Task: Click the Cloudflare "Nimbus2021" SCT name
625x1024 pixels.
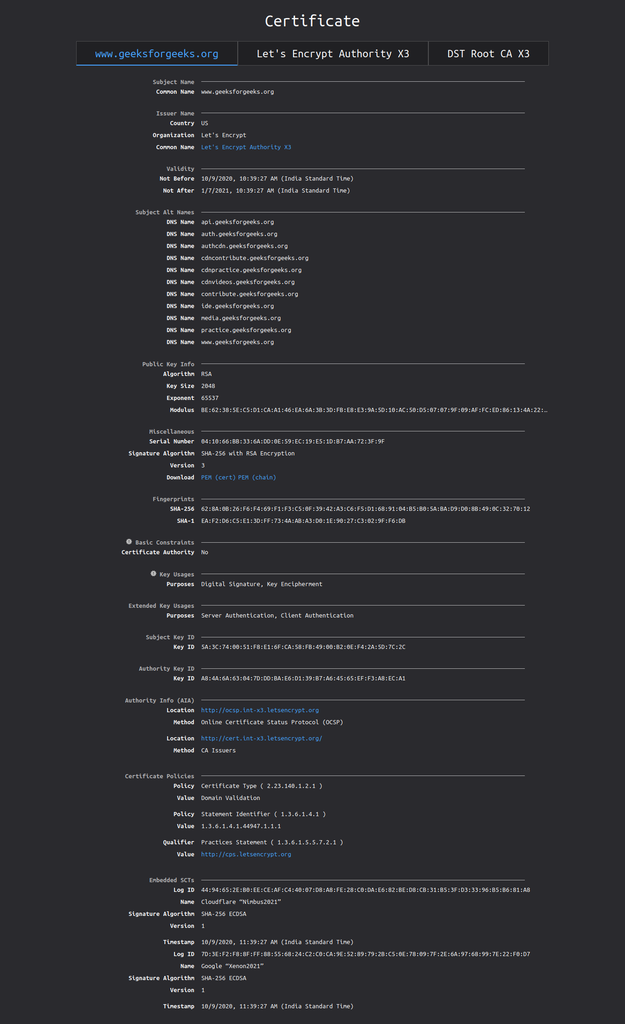Action: 241,901
